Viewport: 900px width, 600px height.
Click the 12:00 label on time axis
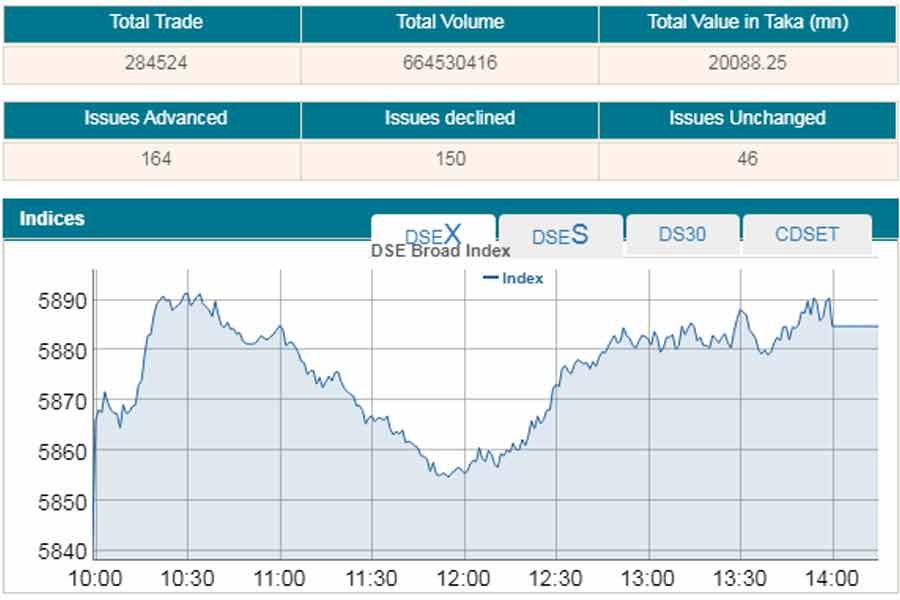464,578
